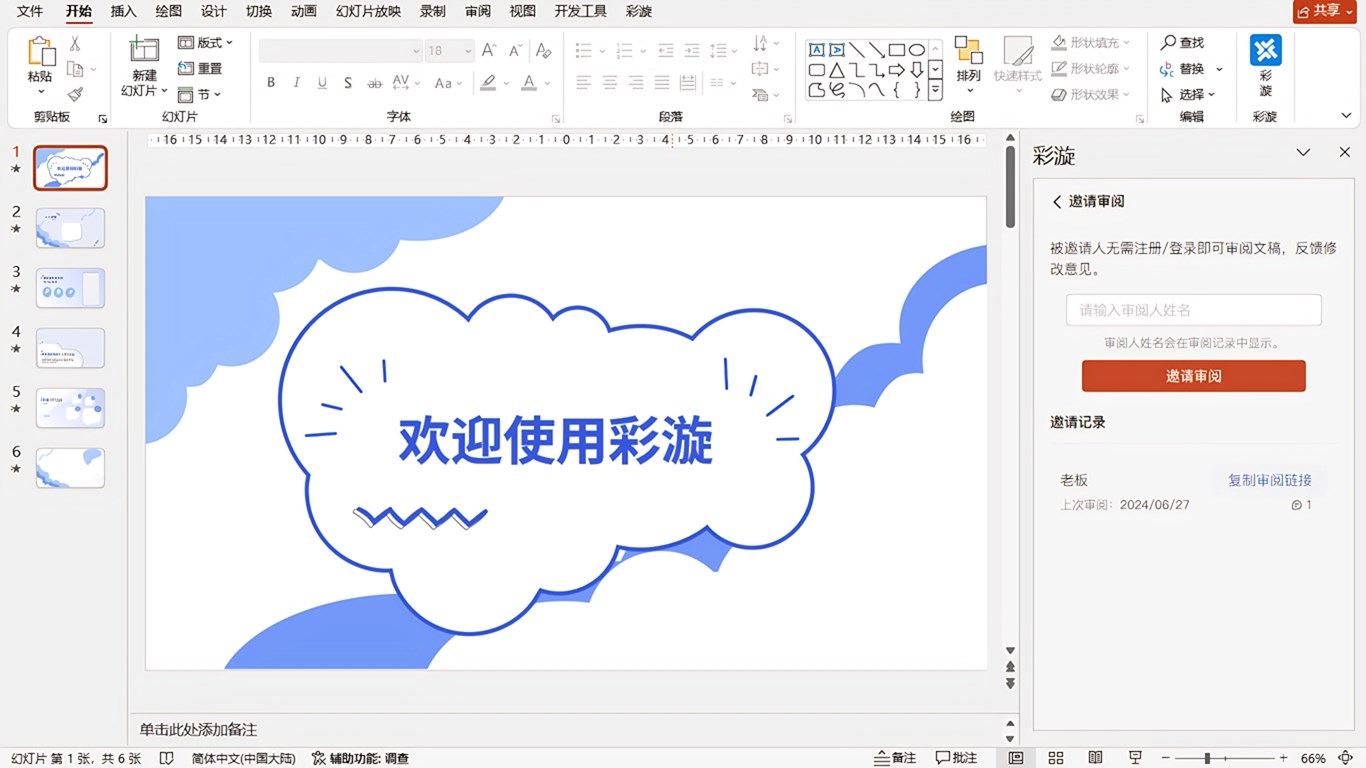Viewport: 1366px width, 768px height.
Task: Click the 复制审阅链接 copy link
Action: click(x=1269, y=480)
